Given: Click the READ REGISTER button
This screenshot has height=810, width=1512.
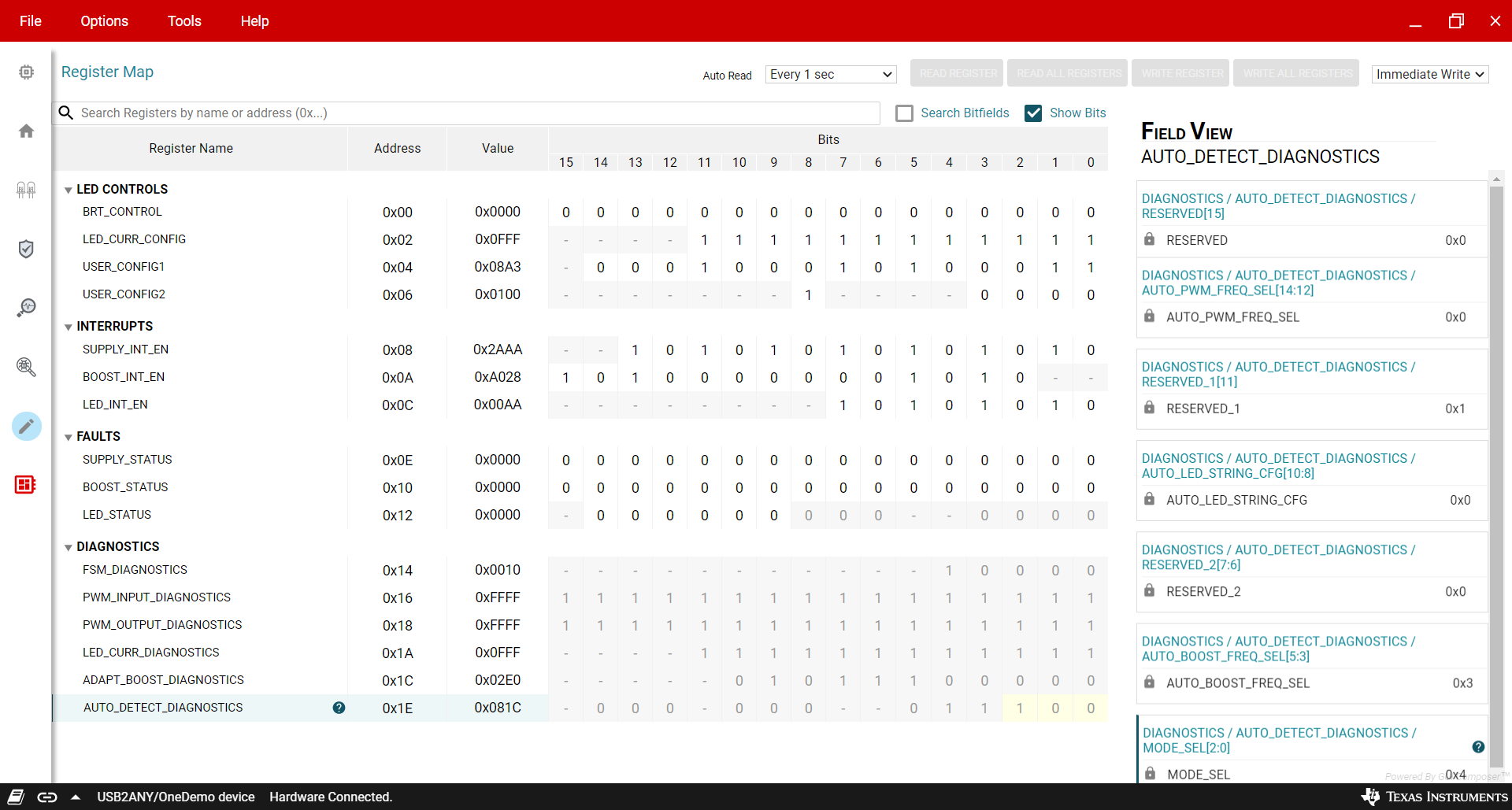Looking at the screenshot, I should tap(957, 72).
